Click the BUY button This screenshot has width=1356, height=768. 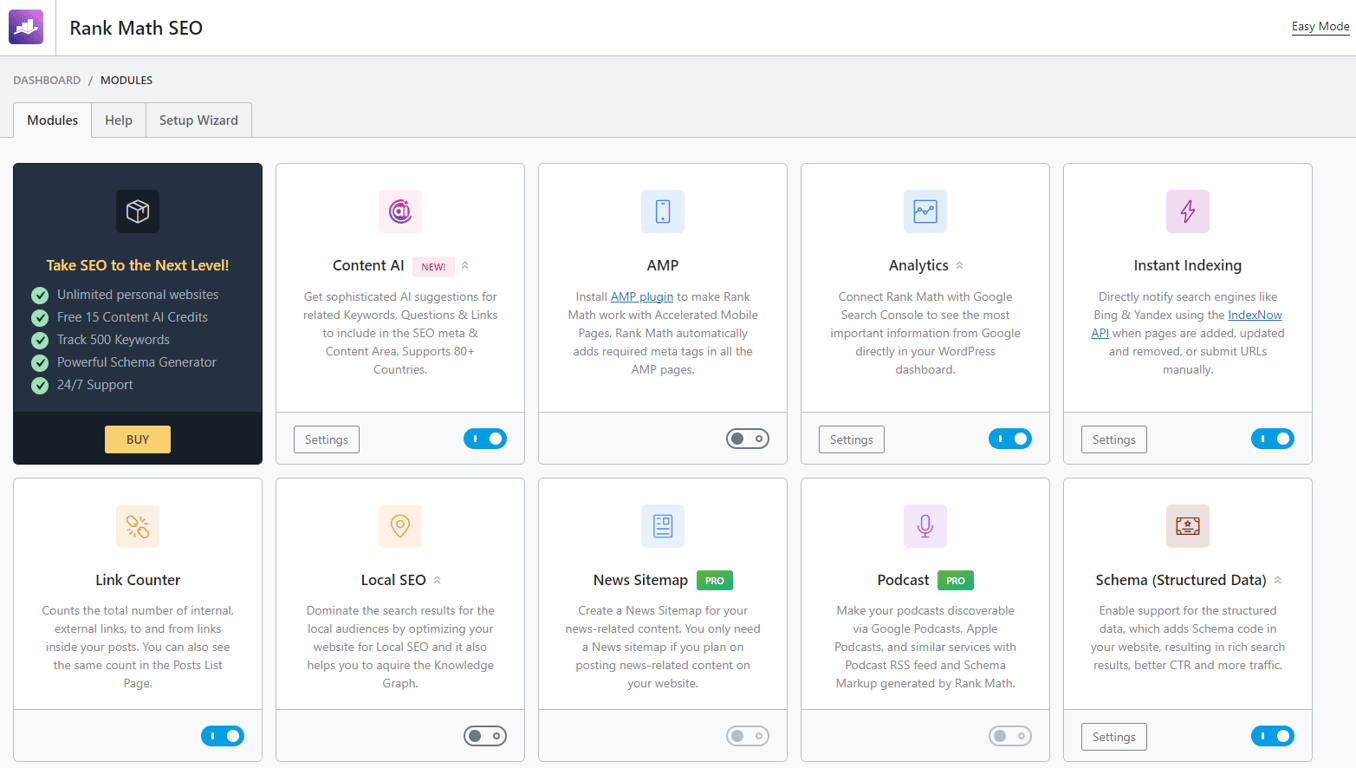137,439
